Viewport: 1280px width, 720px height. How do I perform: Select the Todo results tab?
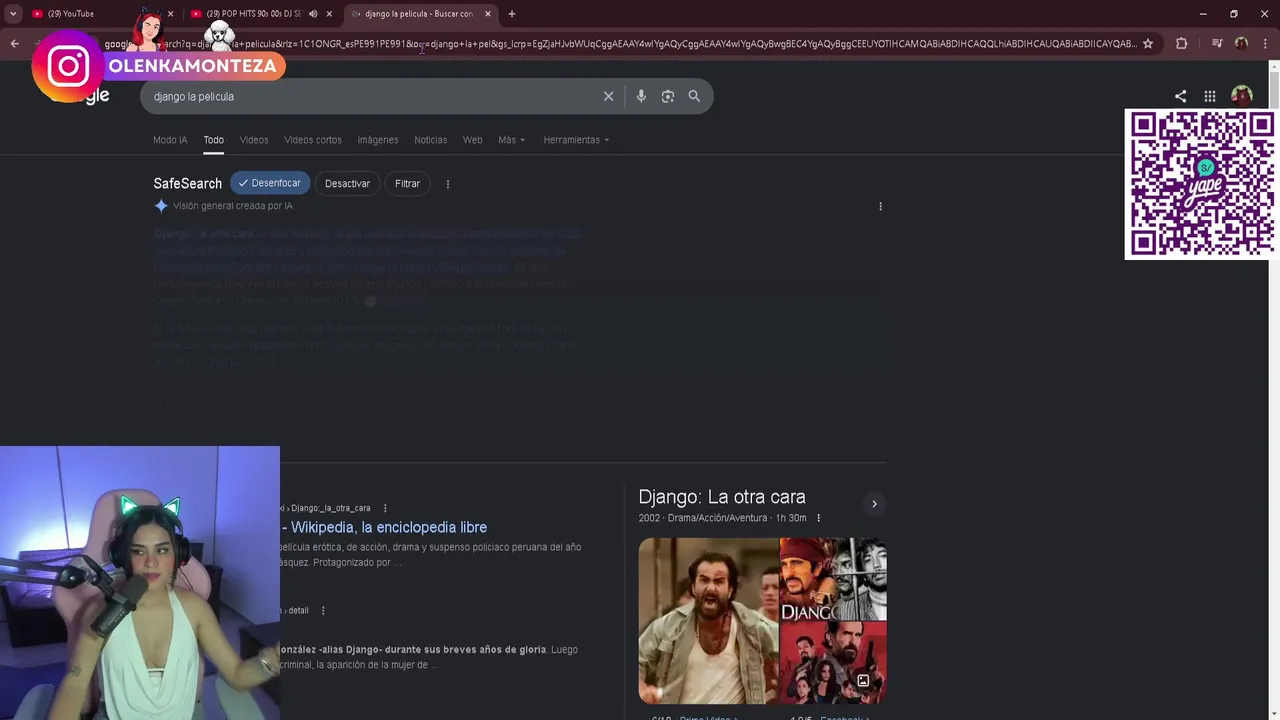214,140
